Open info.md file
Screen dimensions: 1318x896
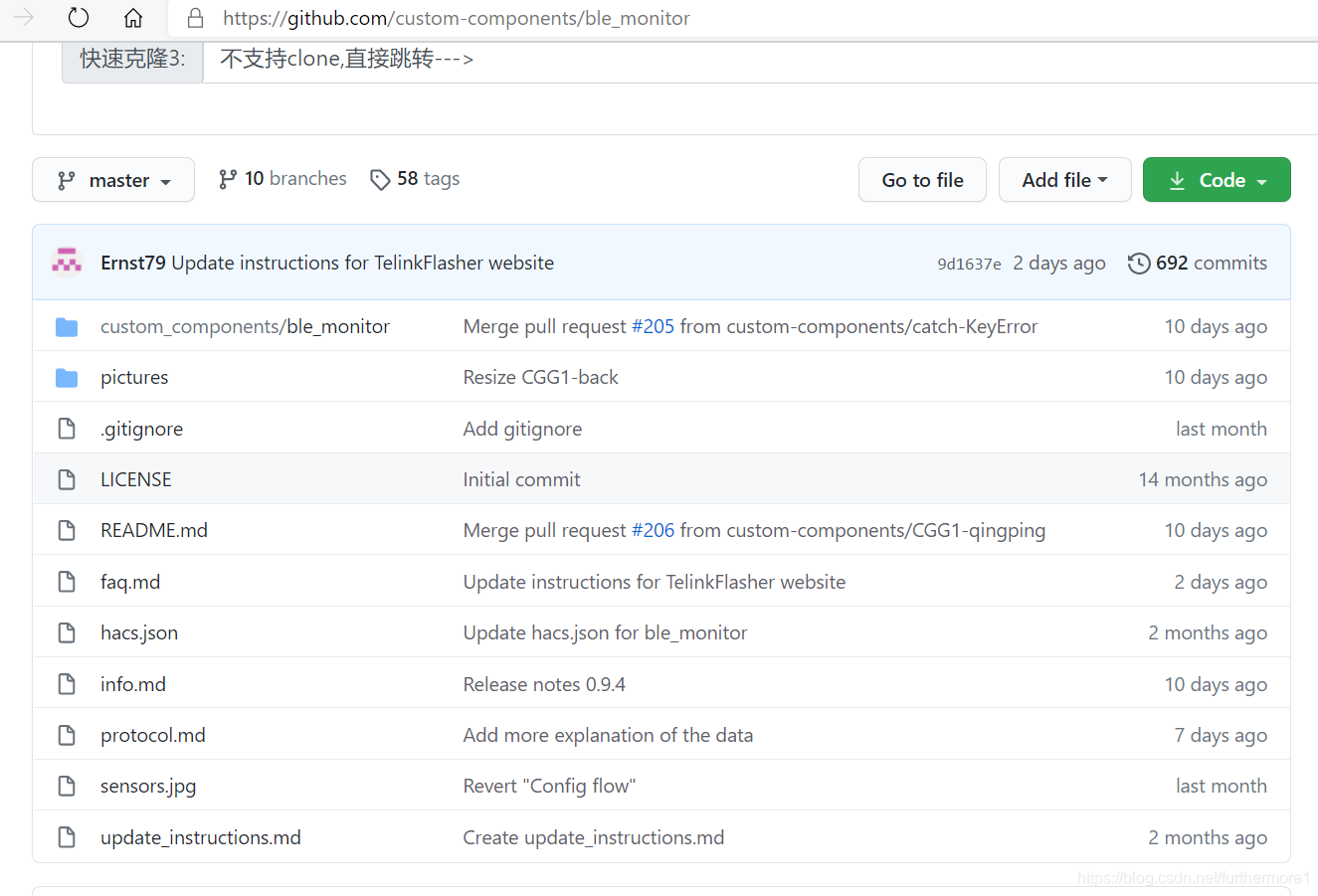133,684
